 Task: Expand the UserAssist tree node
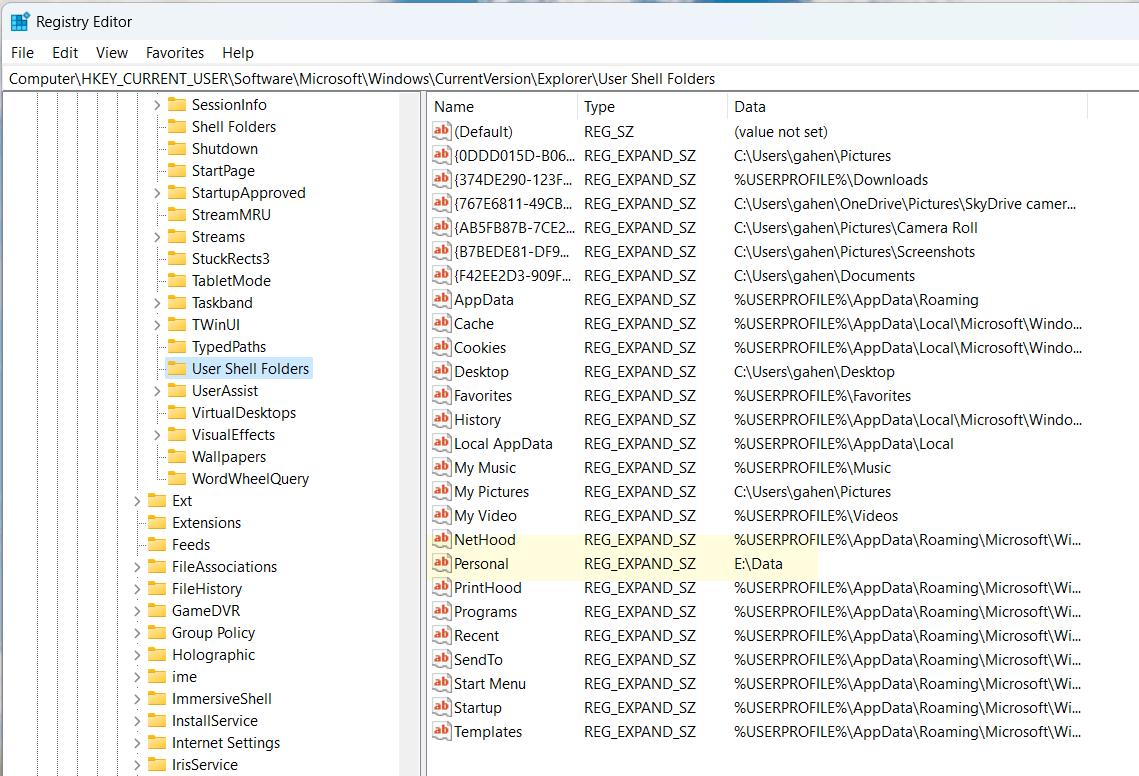point(157,391)
